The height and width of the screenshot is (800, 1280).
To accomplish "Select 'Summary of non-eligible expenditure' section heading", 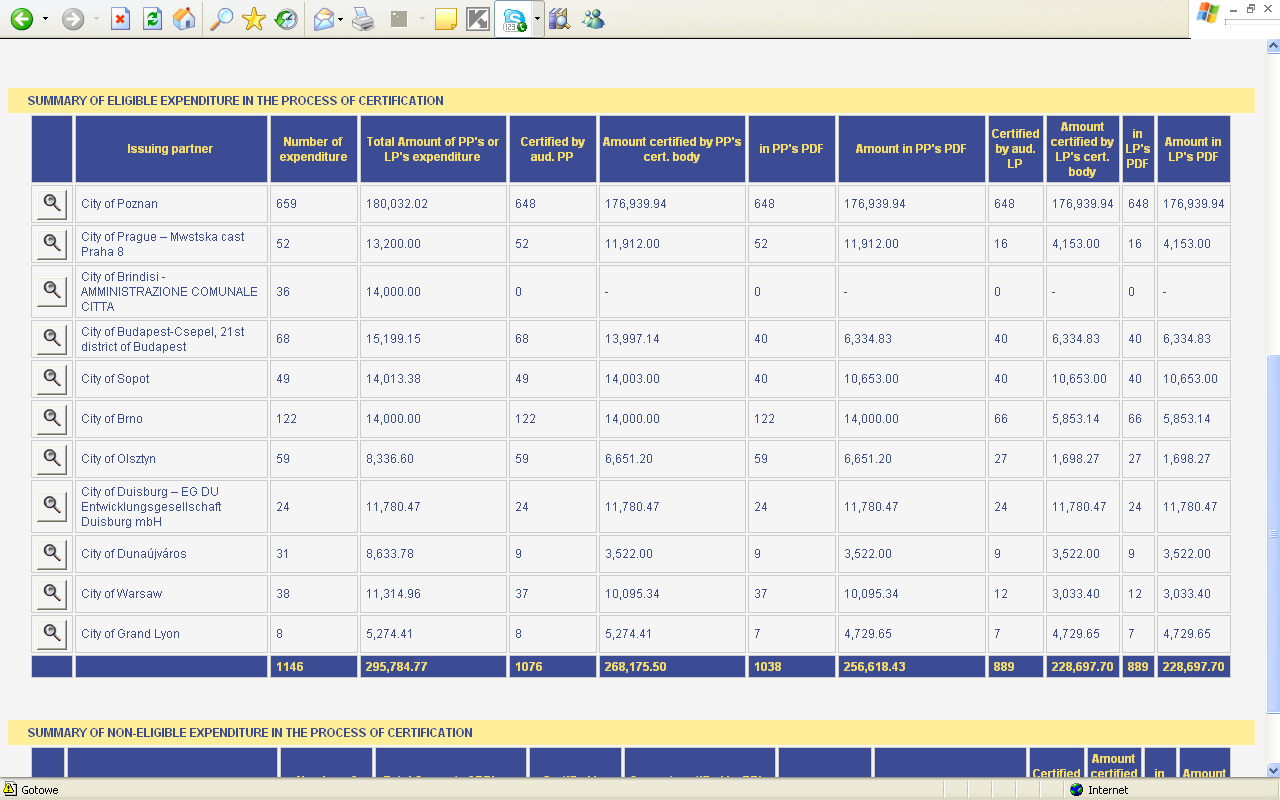I will pyautogui.click(x=250, y=733).
